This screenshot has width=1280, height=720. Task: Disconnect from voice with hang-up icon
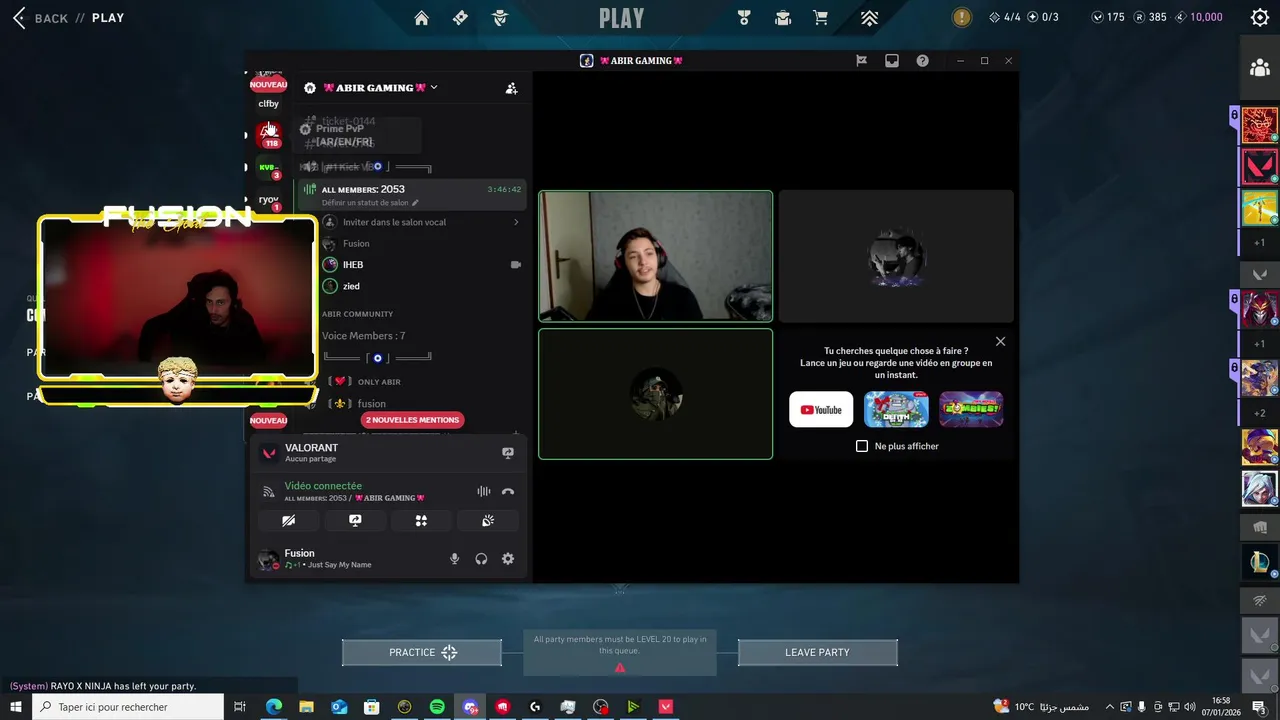click(x=508, y=491)
